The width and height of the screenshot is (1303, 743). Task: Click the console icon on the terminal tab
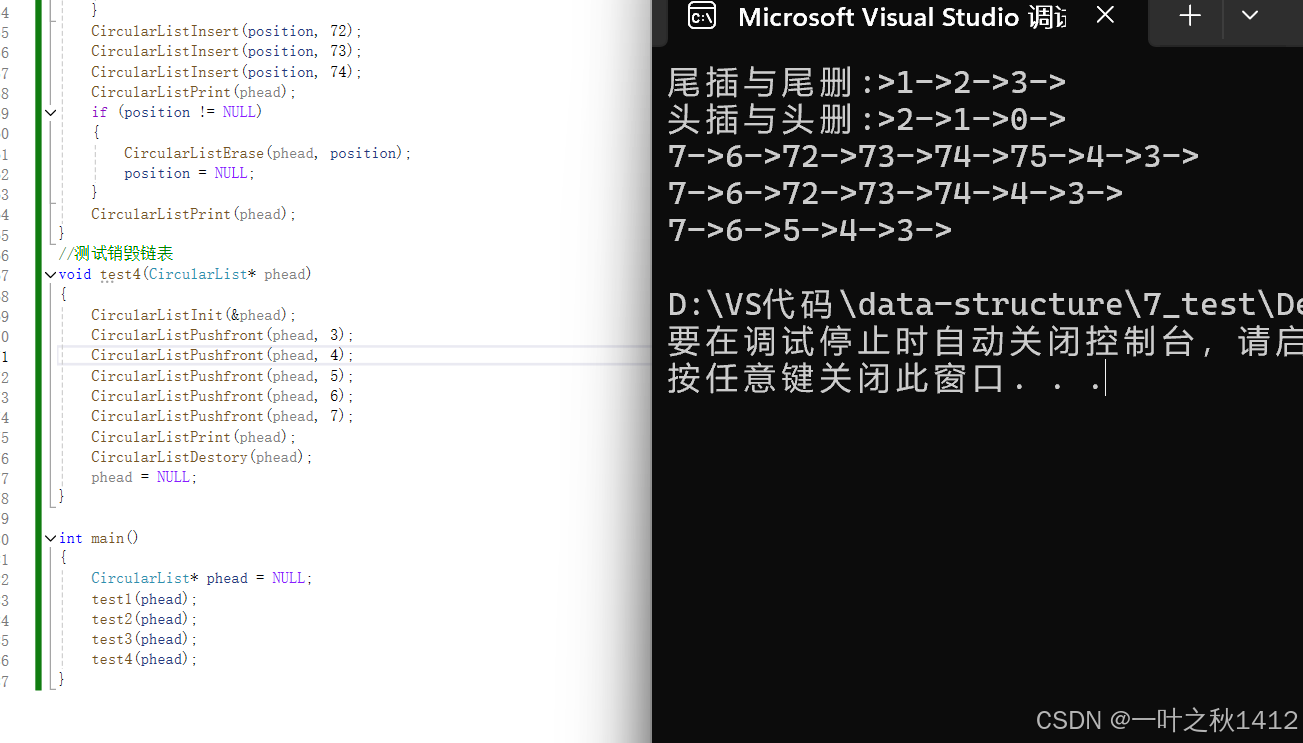coord(702,16)
